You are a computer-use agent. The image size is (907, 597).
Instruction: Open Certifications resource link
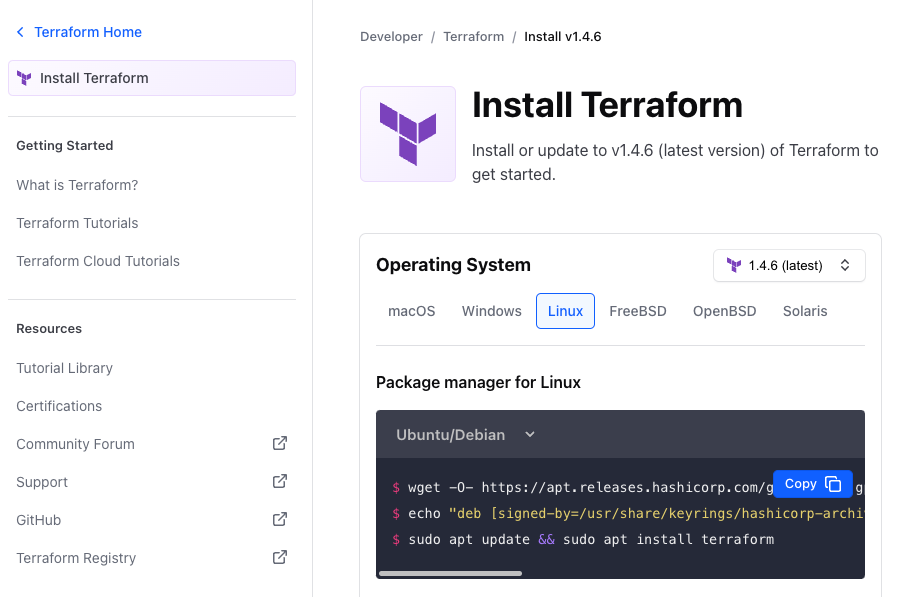coord(59,406)
